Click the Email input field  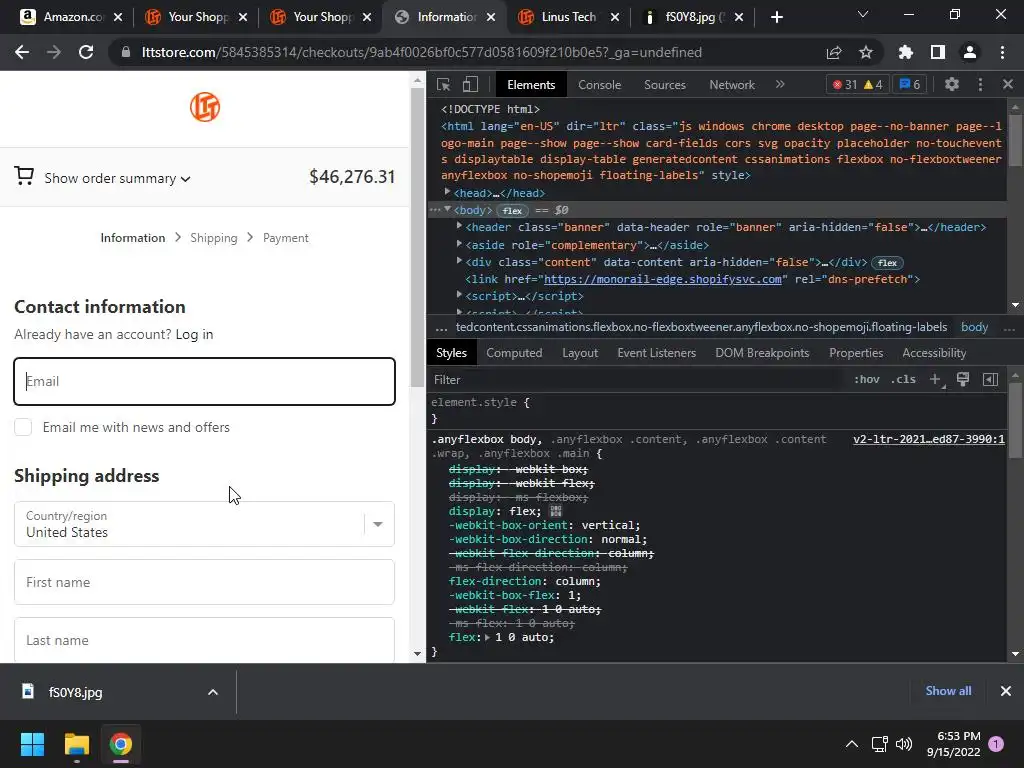pyautogui.click(x=204, y=381)
